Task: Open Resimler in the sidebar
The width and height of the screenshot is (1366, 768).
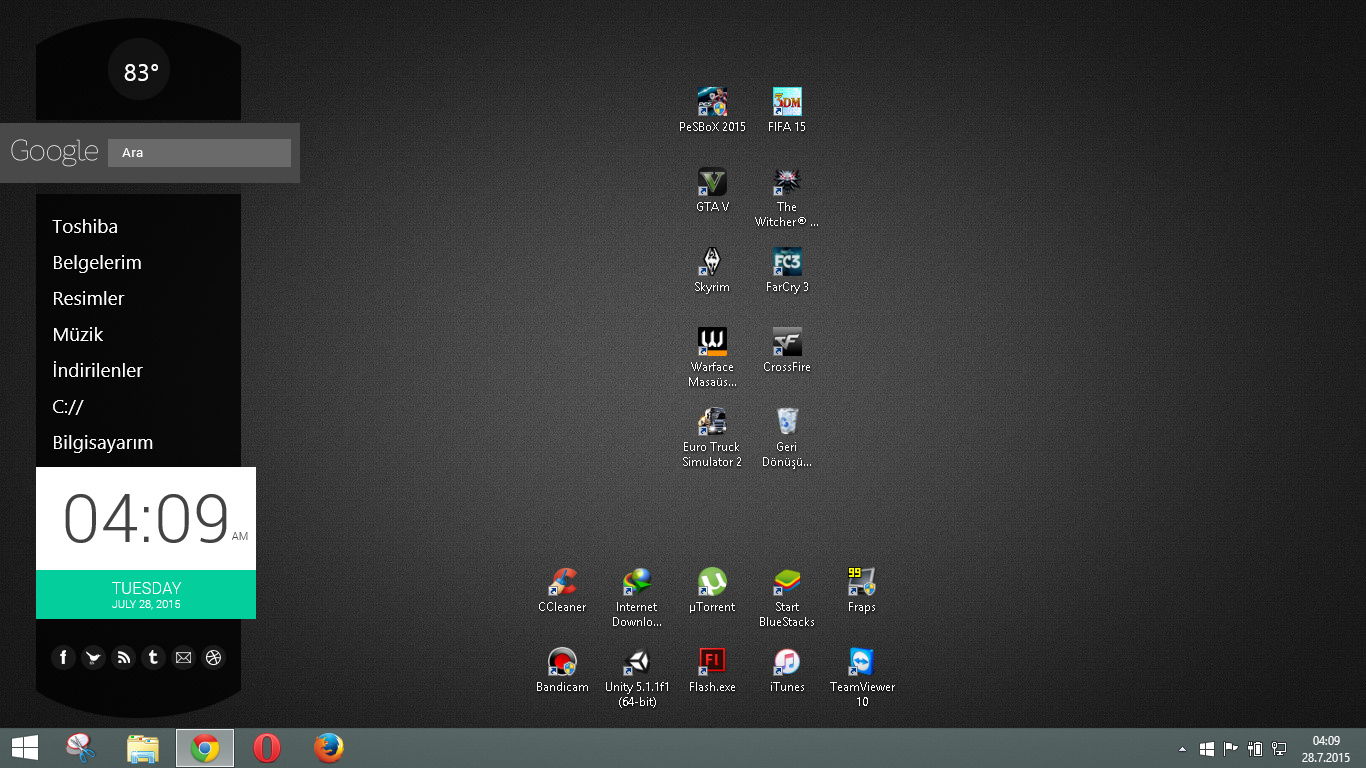Action: coord(88,299)
